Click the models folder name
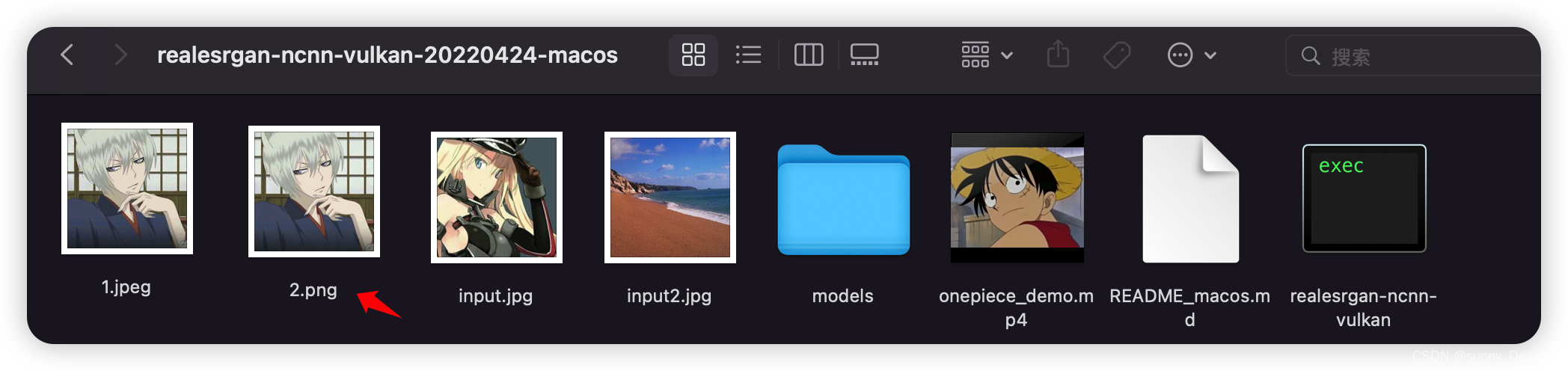The image size is (1568, 371). pyautogui.click(x=843, y=296)
